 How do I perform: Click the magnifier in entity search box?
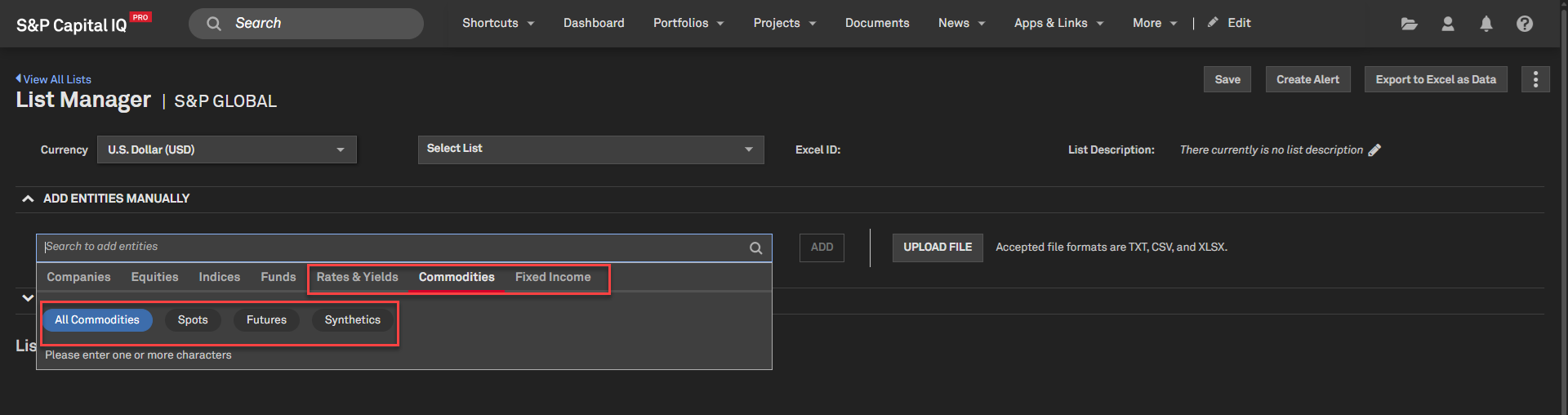[x=756, y=248]
